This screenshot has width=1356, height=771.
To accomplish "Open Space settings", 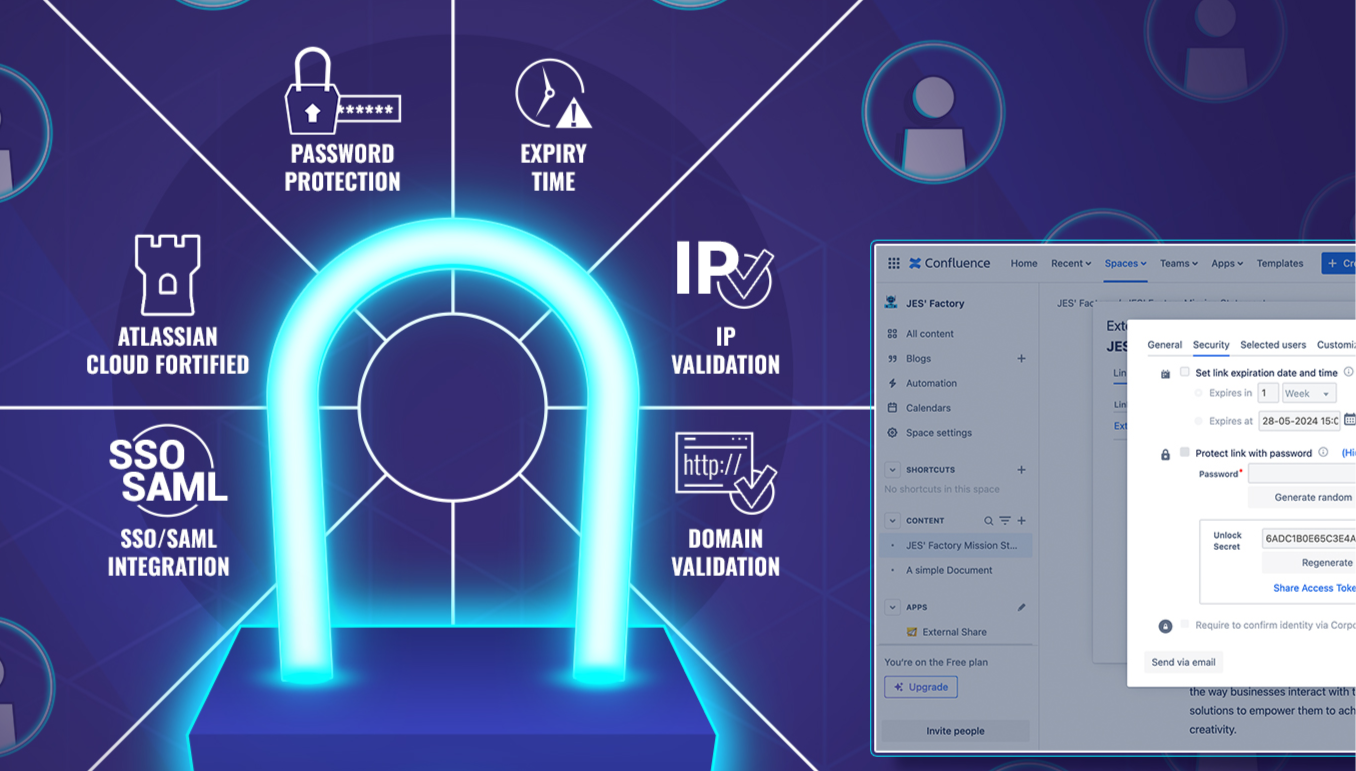I will click(938, 433).
